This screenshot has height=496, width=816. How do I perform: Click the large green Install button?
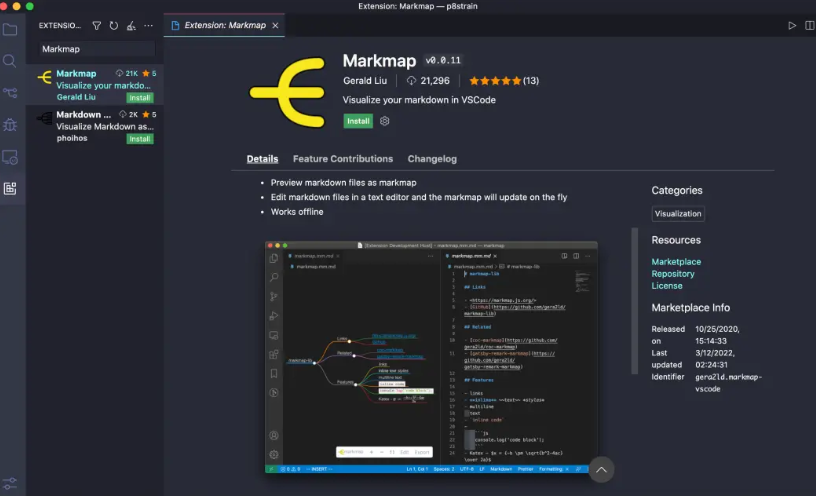tap(358, 121)
